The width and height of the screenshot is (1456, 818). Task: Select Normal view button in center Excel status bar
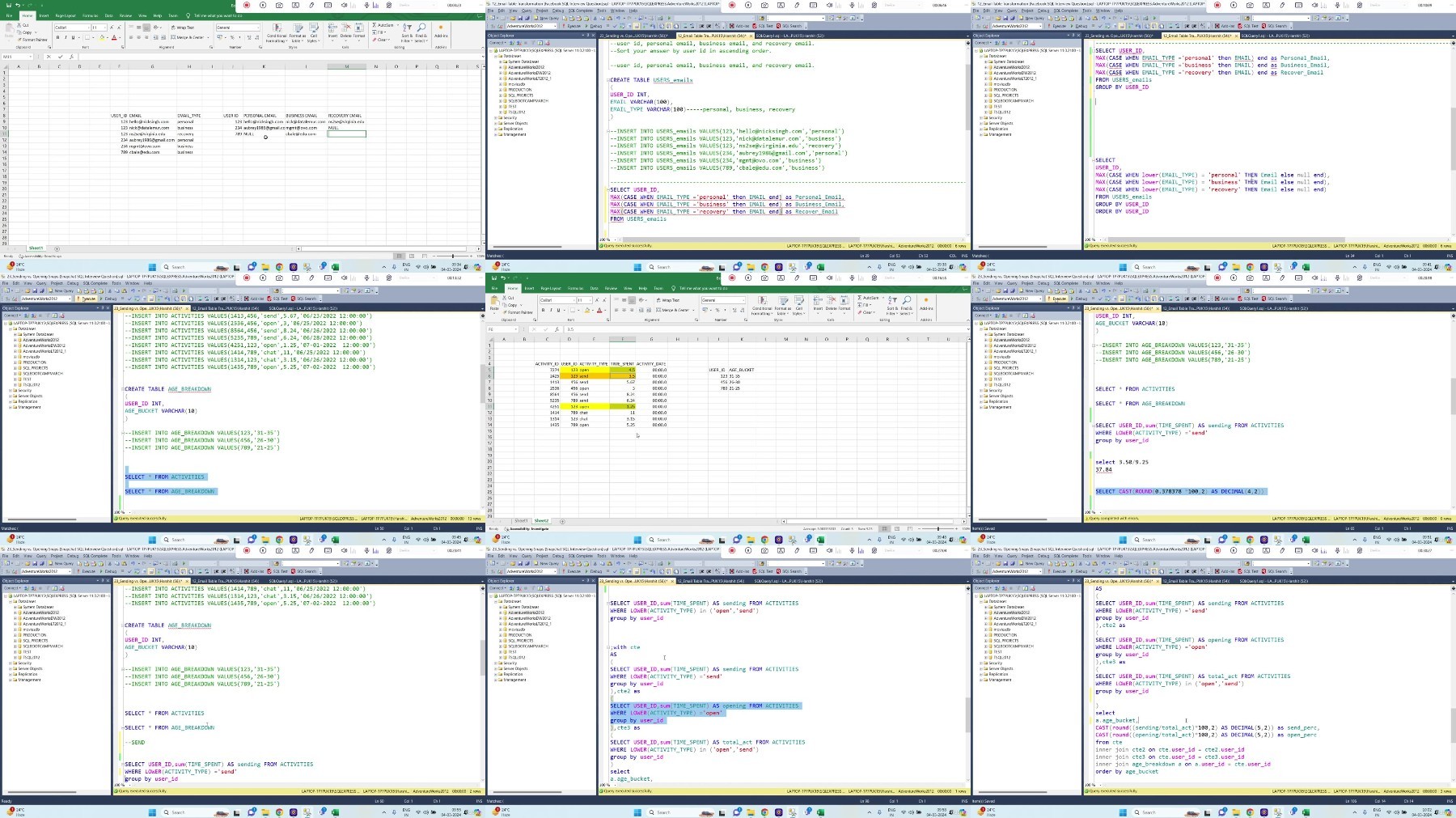click(x=885, y=529)
